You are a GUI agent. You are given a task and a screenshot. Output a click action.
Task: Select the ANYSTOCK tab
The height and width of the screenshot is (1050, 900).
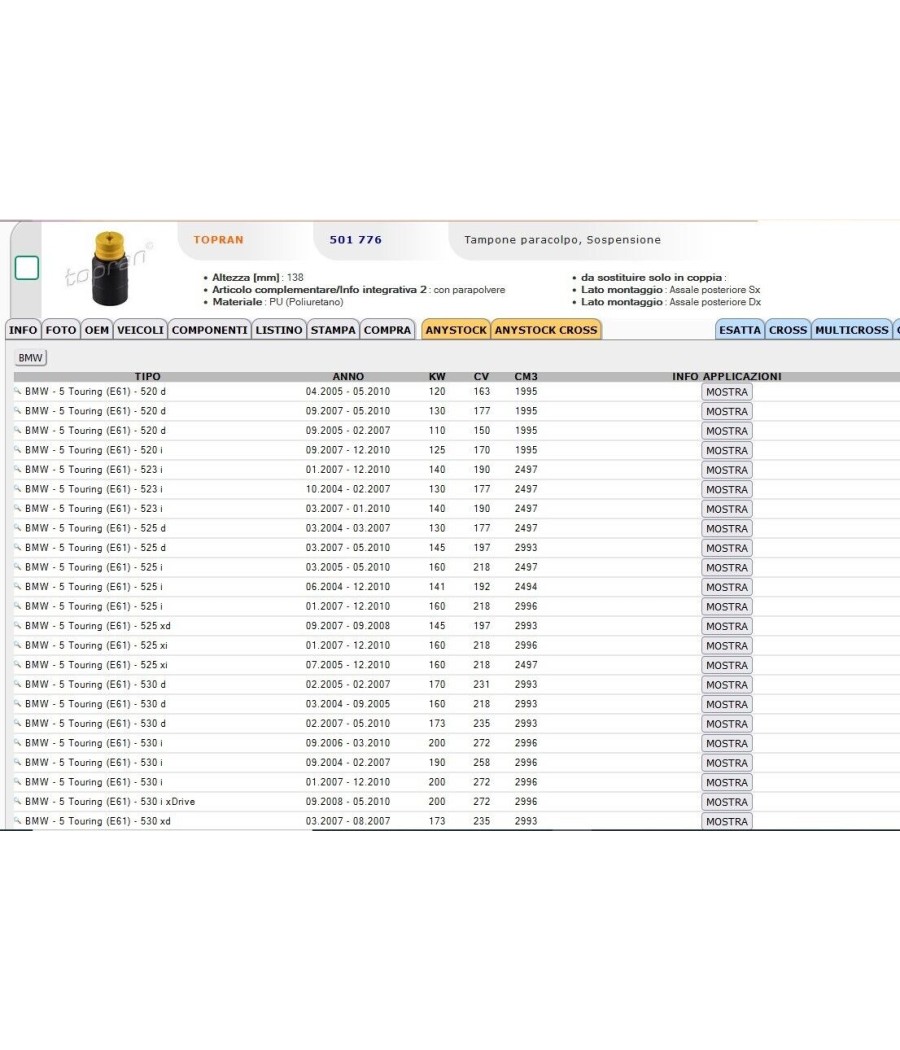pos(456,330)
